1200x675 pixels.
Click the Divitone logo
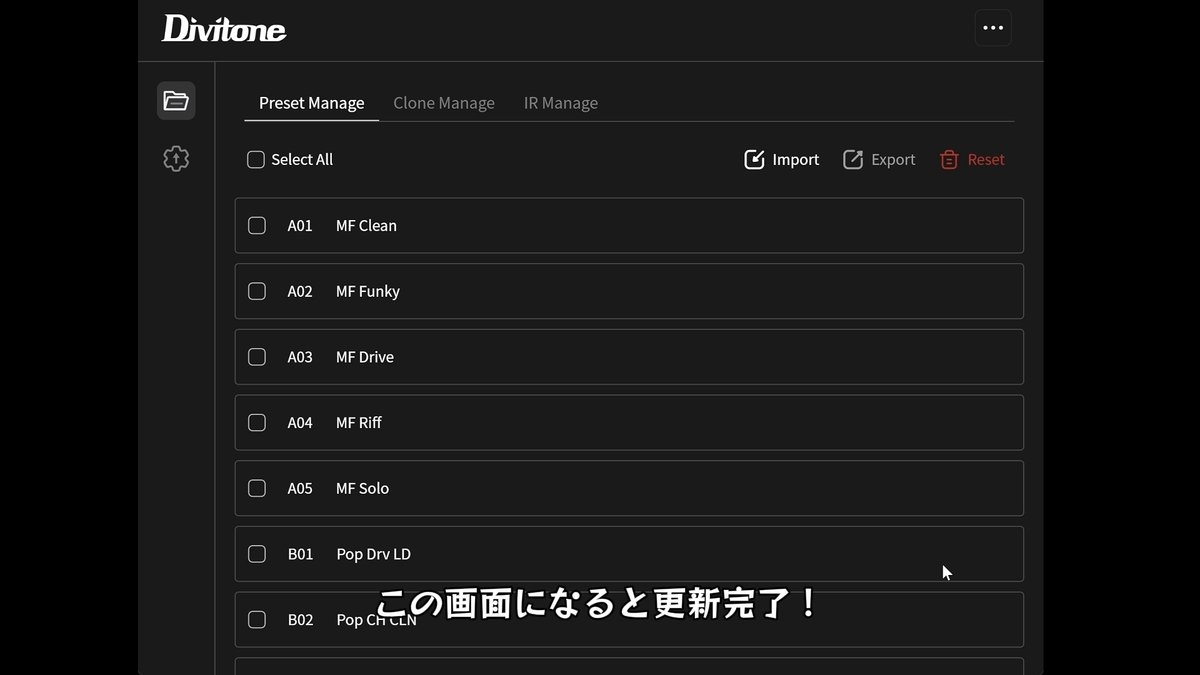coord(224,28)
